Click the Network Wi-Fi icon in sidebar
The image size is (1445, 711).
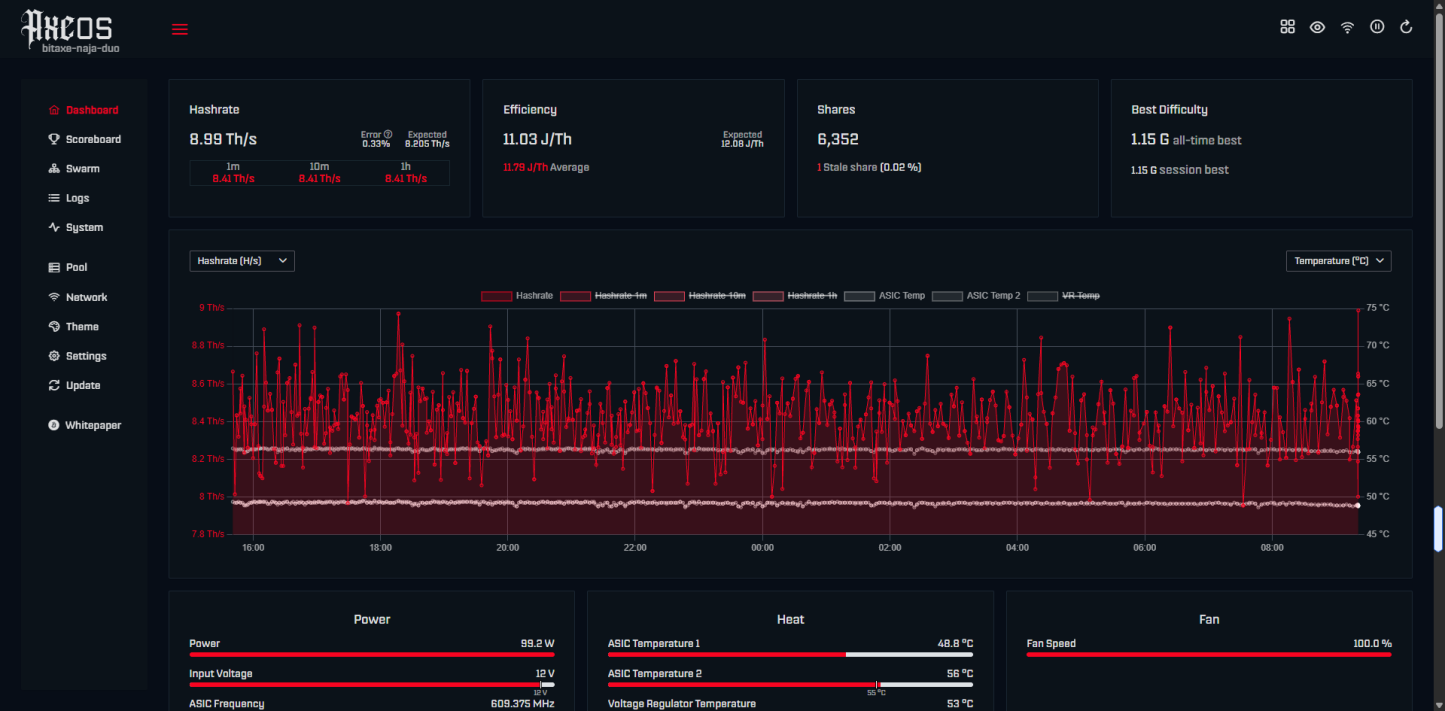pos(54,297)
